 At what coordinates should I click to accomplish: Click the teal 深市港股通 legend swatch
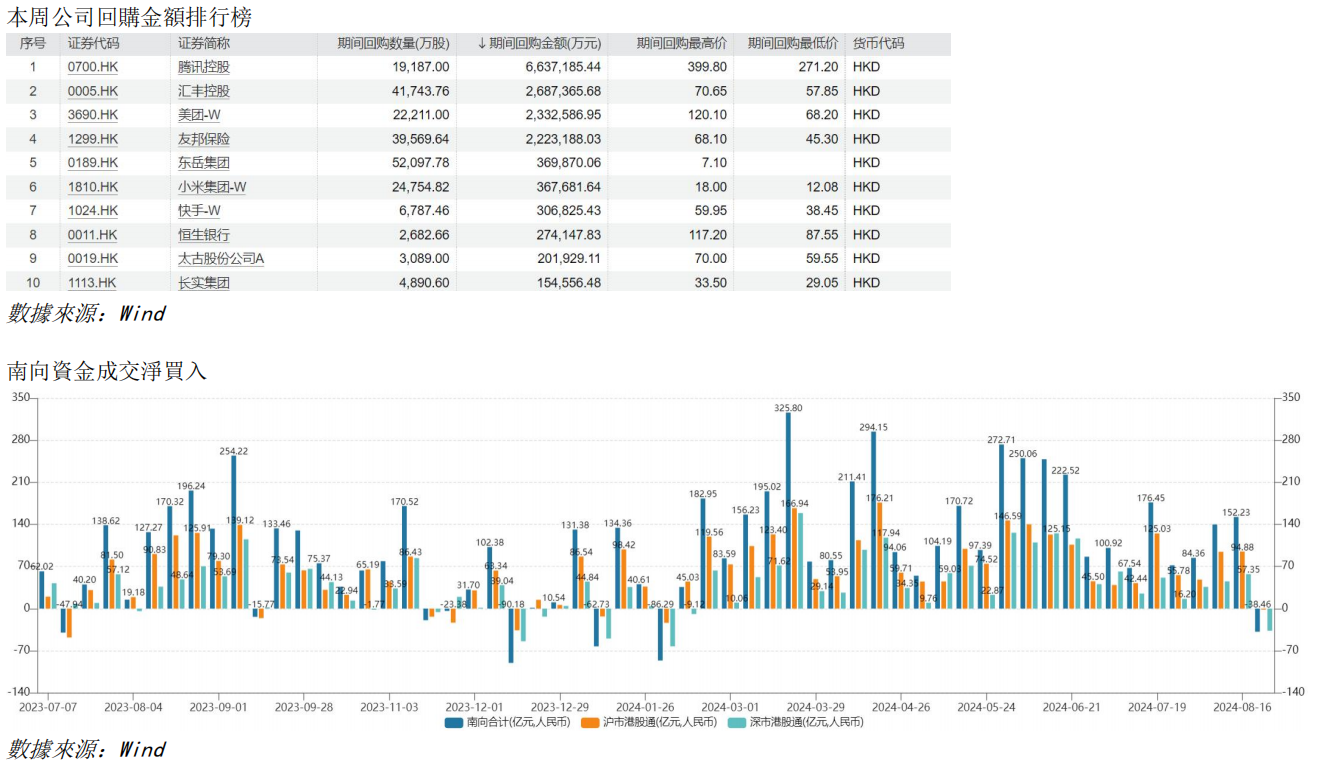pyautogui.click(x=737, y=722)
